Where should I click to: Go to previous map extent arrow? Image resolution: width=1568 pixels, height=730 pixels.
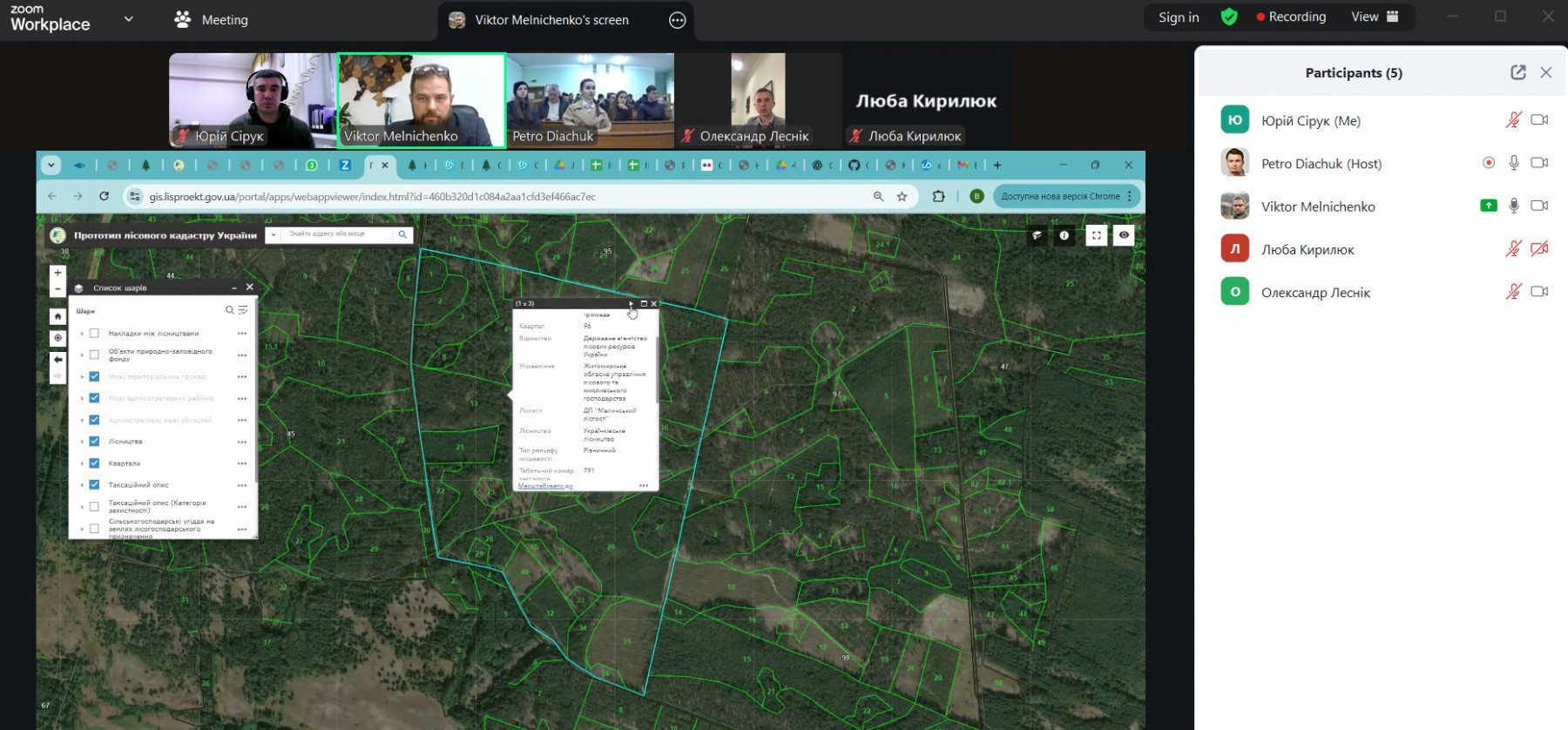tap(57, 359)
